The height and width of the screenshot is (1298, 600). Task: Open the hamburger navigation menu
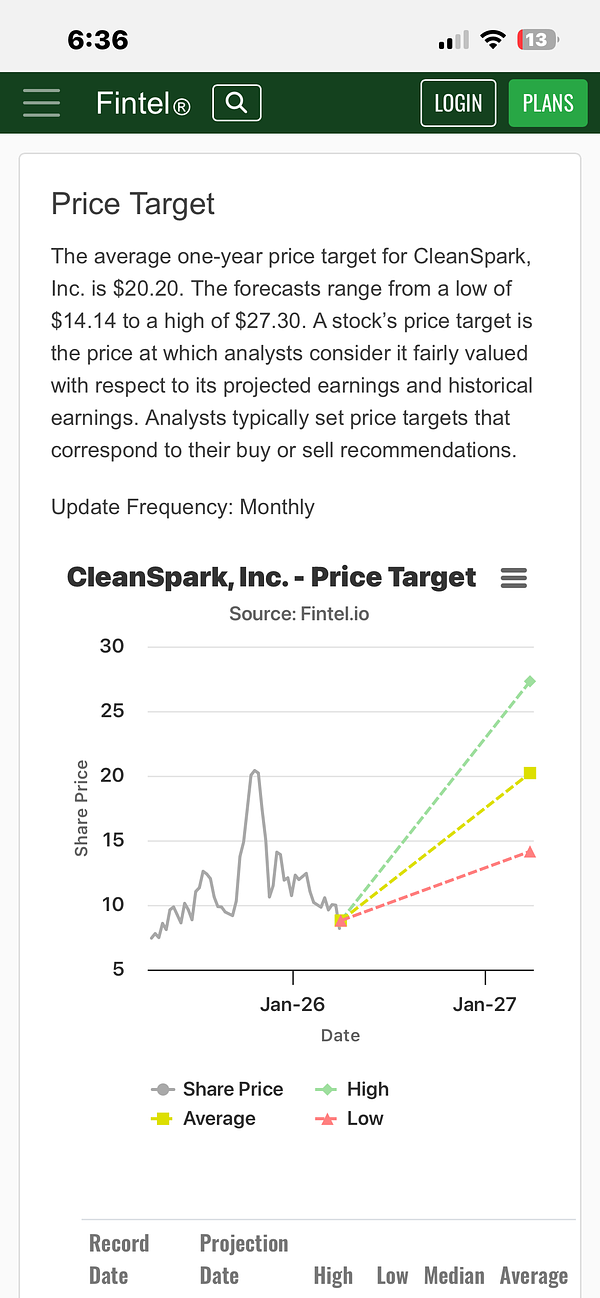[41, 103]
